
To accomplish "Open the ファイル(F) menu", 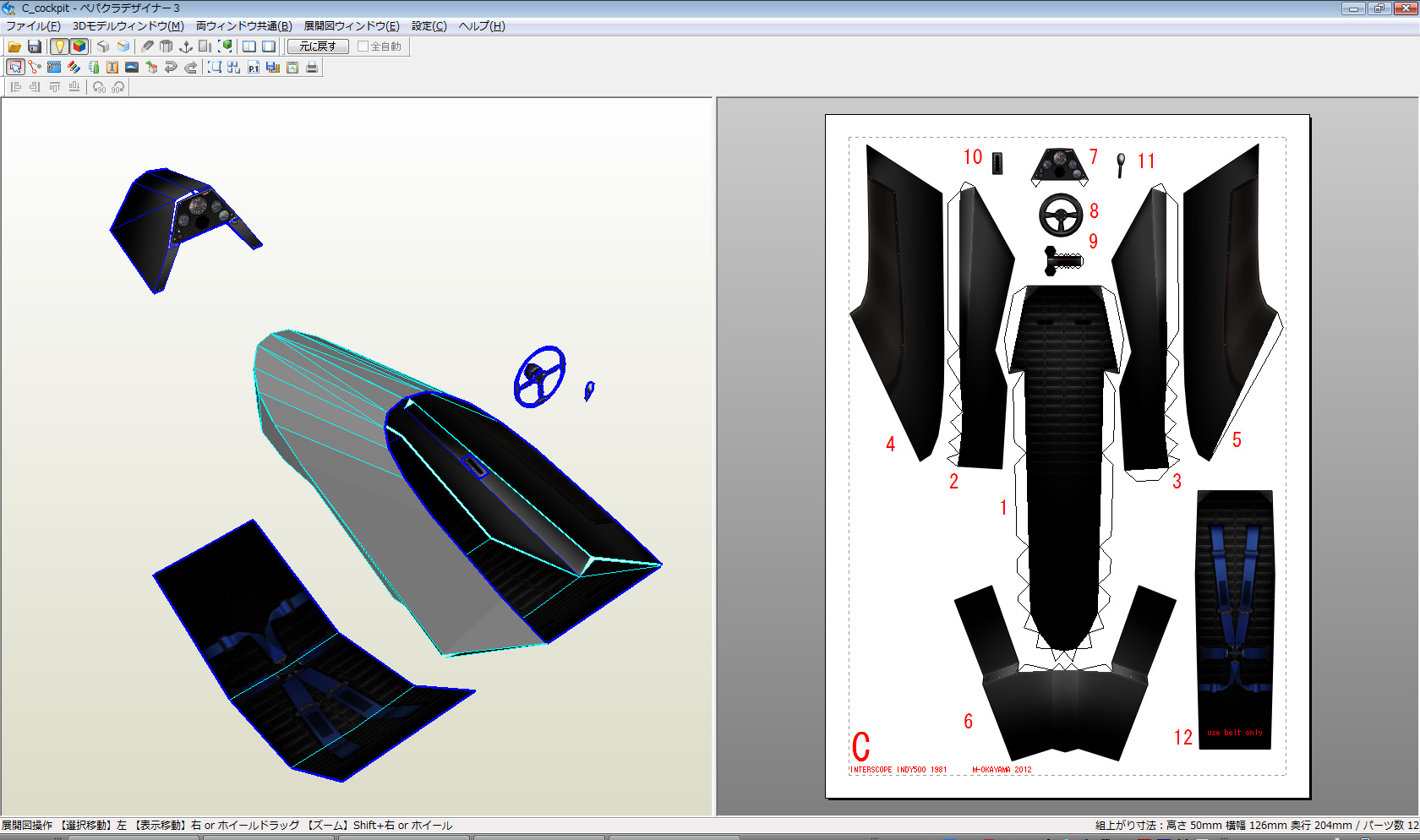I will 33,26.
